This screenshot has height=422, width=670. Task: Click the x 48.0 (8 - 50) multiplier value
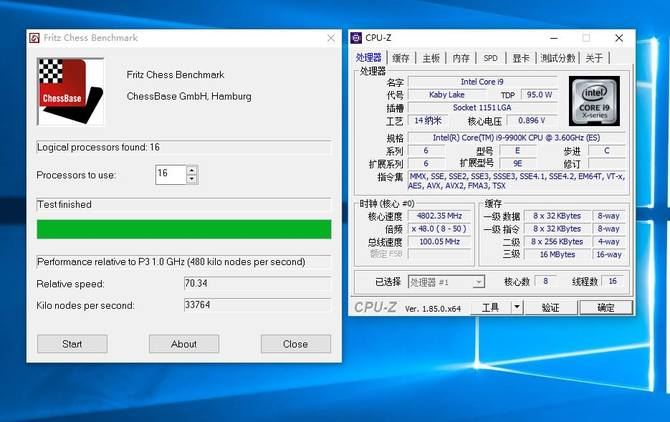click(x=439, y=229)
